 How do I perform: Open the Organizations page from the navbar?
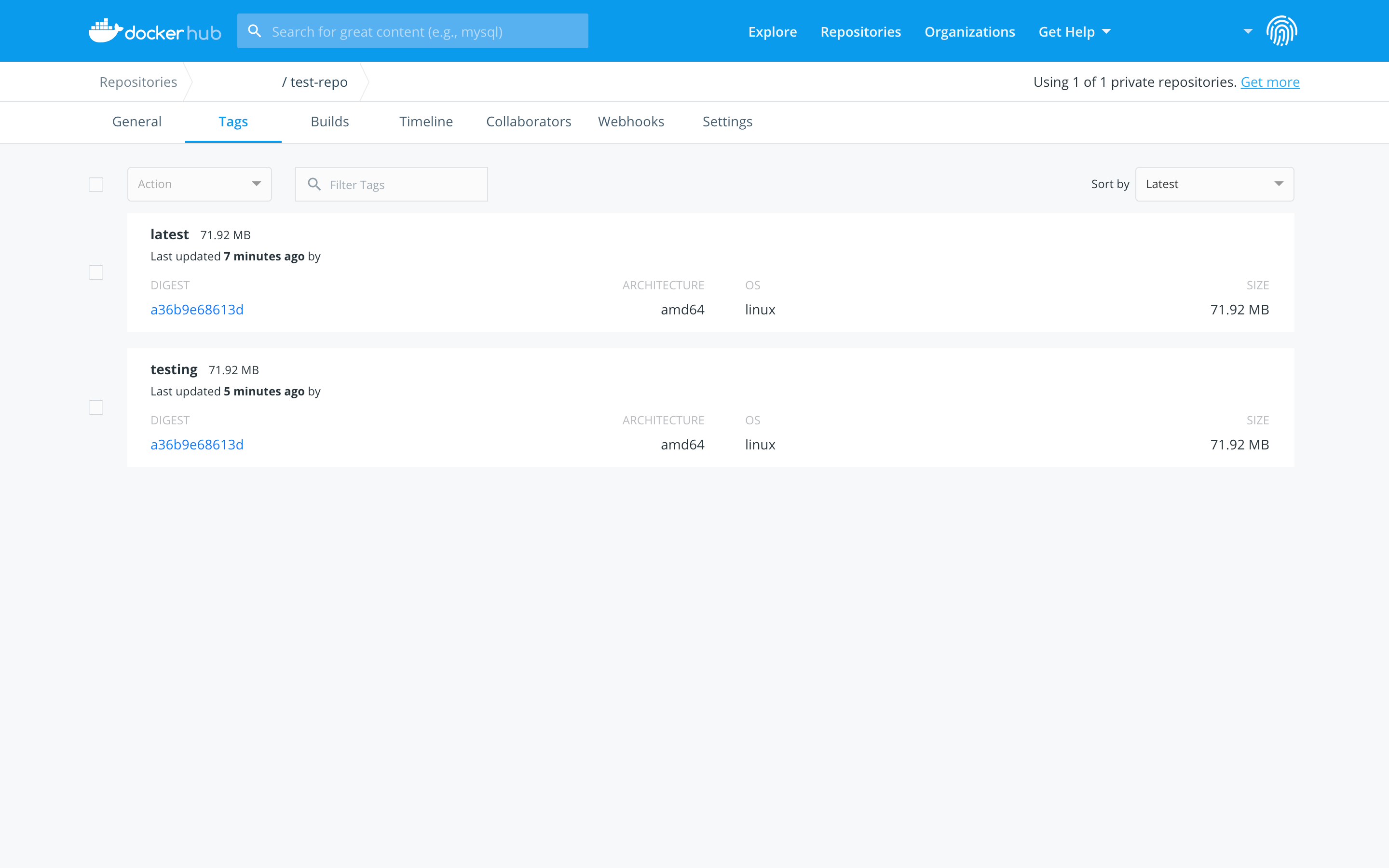pos(969,31)
